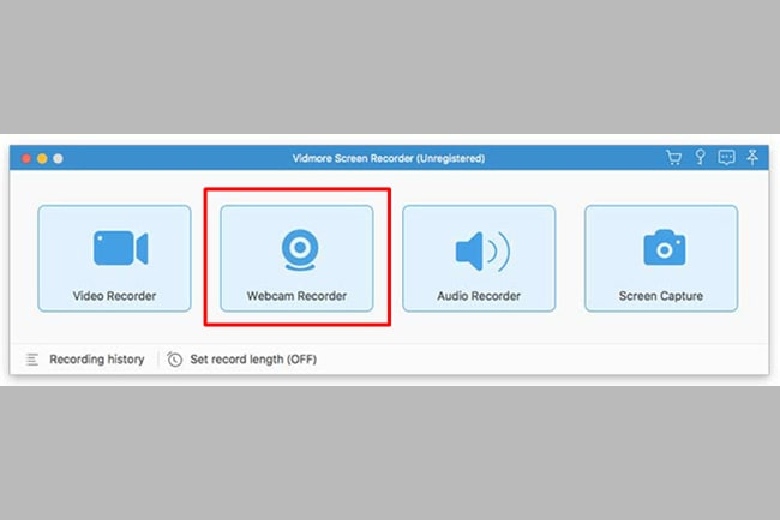
Task: Open the Video Recorder mode
Action: click(114, 258)
